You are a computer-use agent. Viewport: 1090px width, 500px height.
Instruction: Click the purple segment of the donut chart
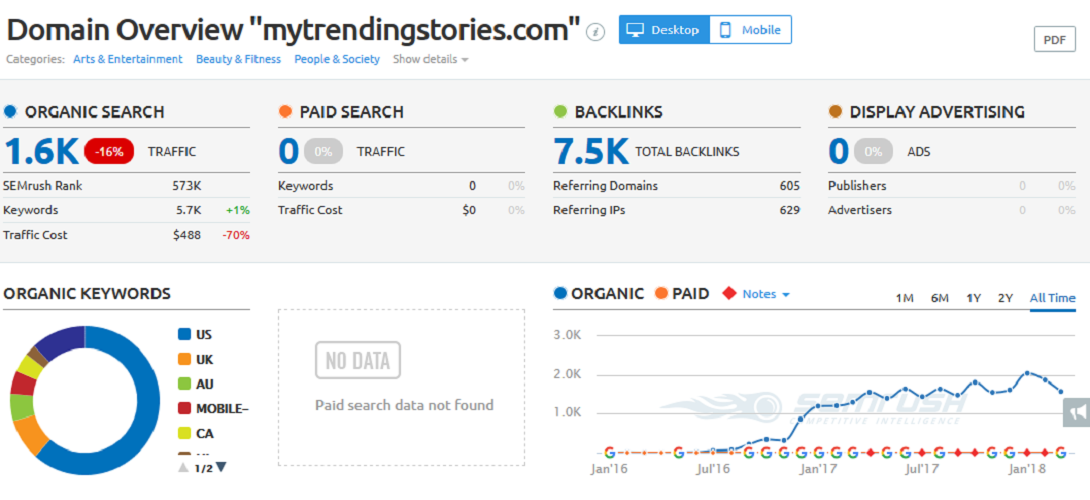coord(63,344)
